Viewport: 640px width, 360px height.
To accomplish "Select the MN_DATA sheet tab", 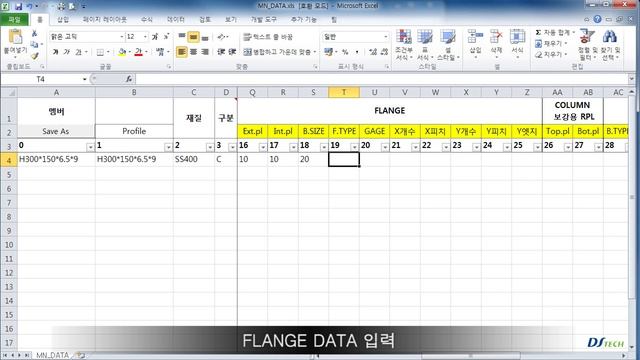I will click(x=52, y=355).
